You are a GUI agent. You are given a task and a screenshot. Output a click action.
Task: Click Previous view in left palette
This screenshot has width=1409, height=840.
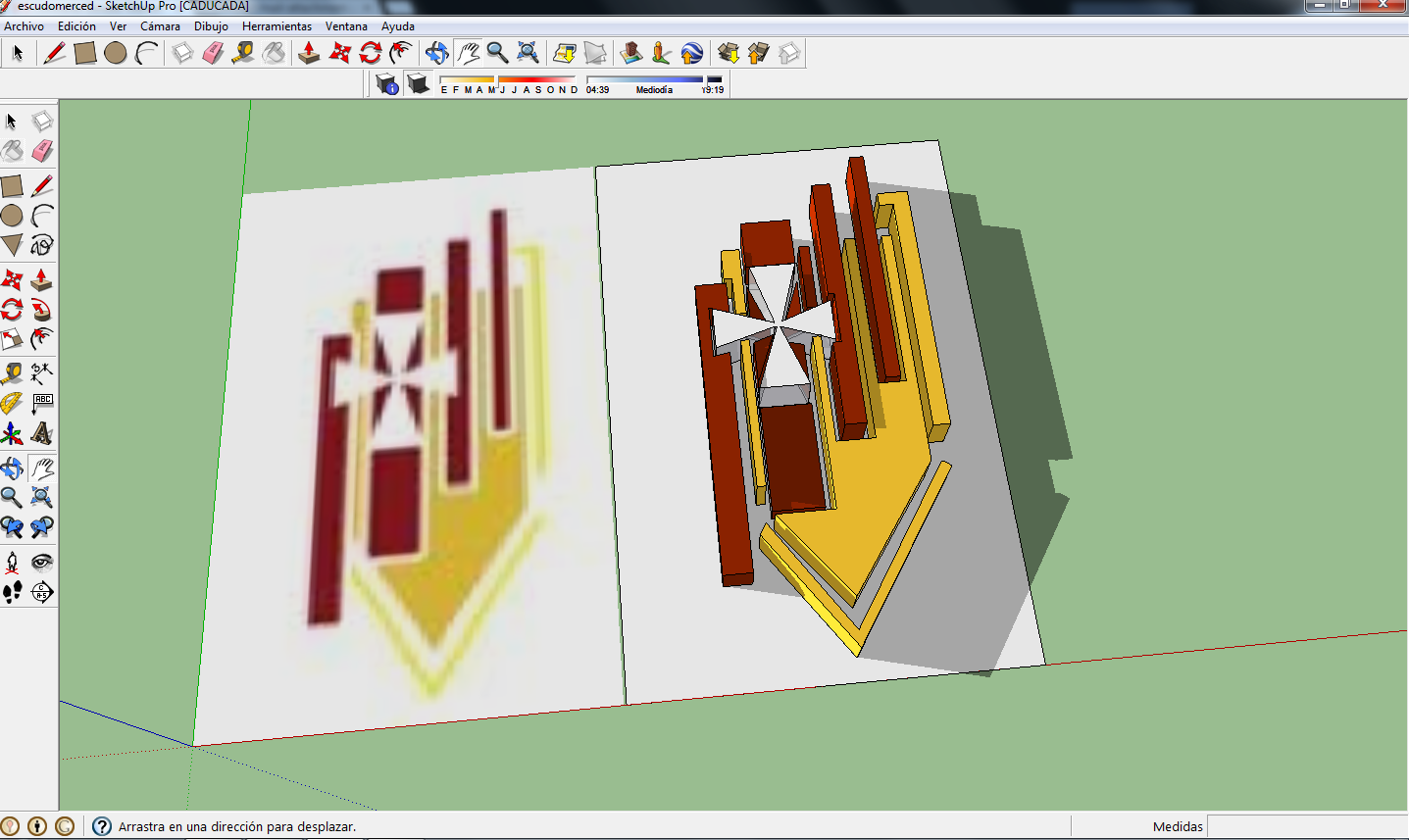12,527
